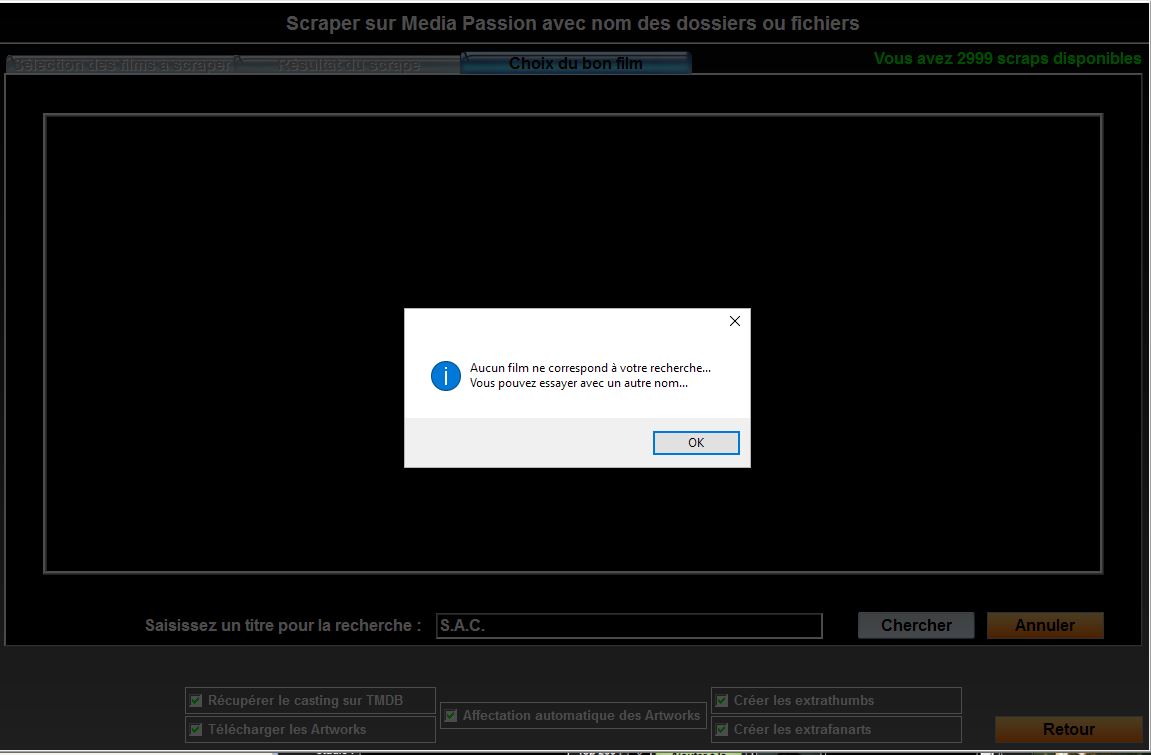Click 'Saisissez un titre pour la recherche' label
This screenshot has height=755, width=1151.
(283, 625)
